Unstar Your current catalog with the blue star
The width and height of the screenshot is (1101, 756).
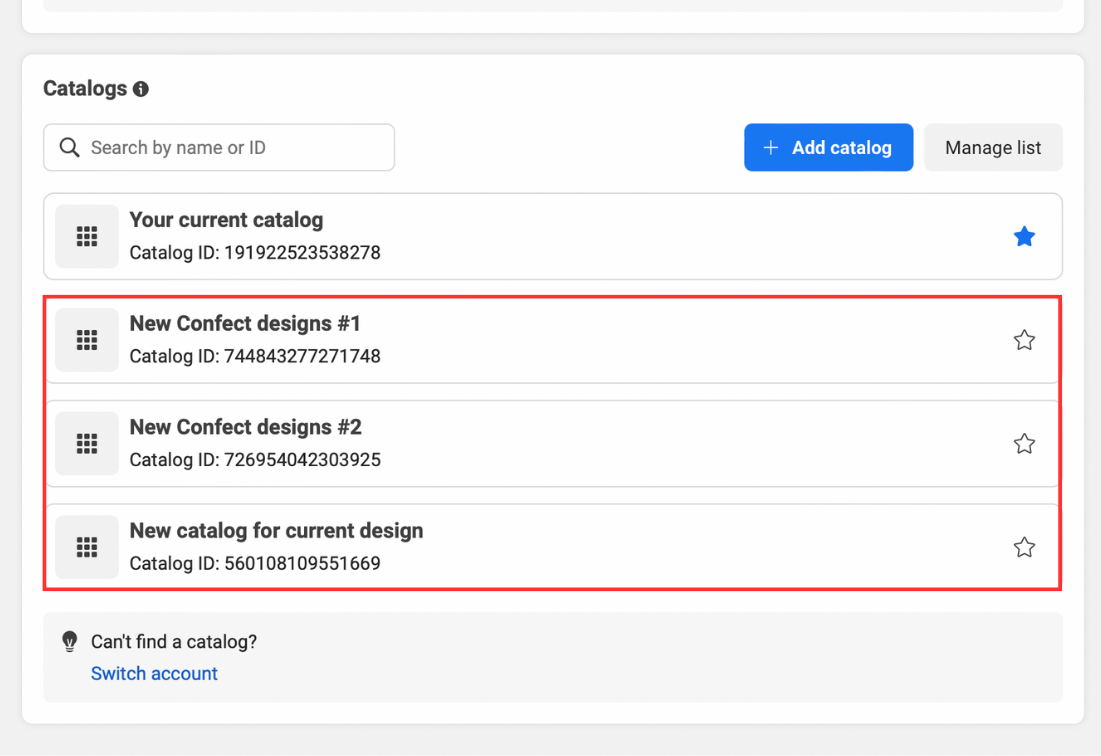coord(1024,237)
